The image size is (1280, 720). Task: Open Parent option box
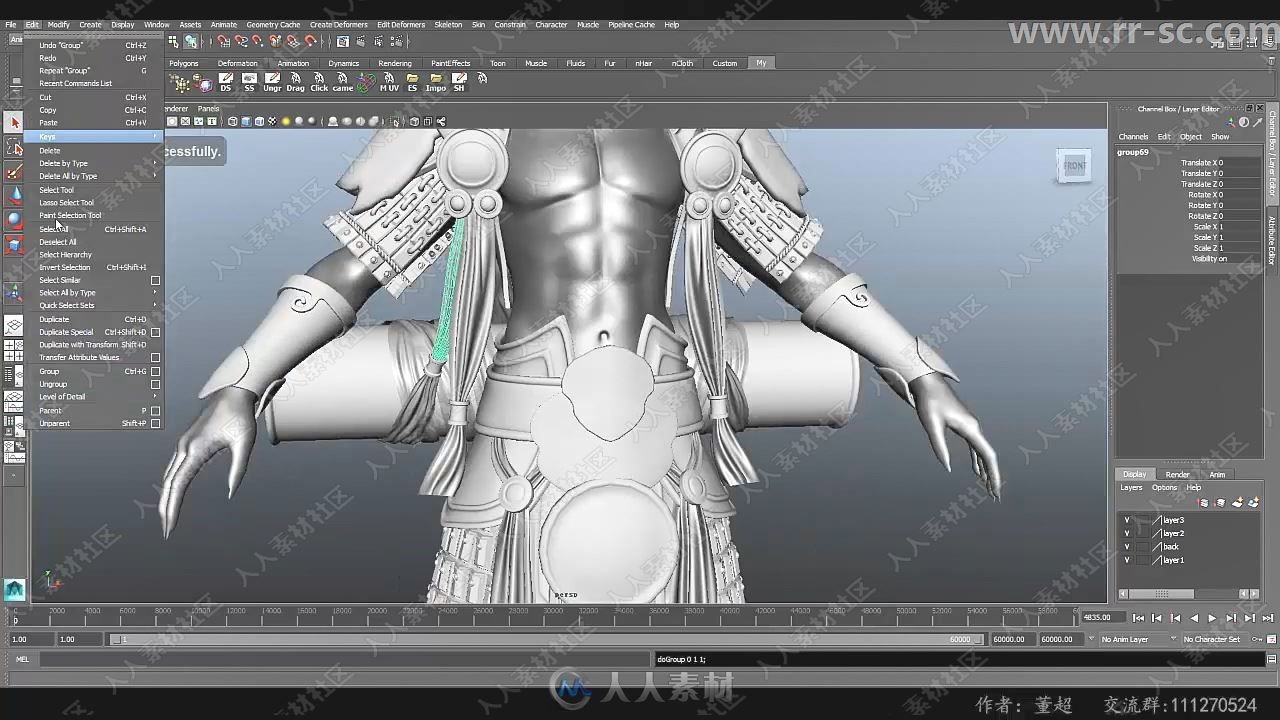tap(155, 410)
